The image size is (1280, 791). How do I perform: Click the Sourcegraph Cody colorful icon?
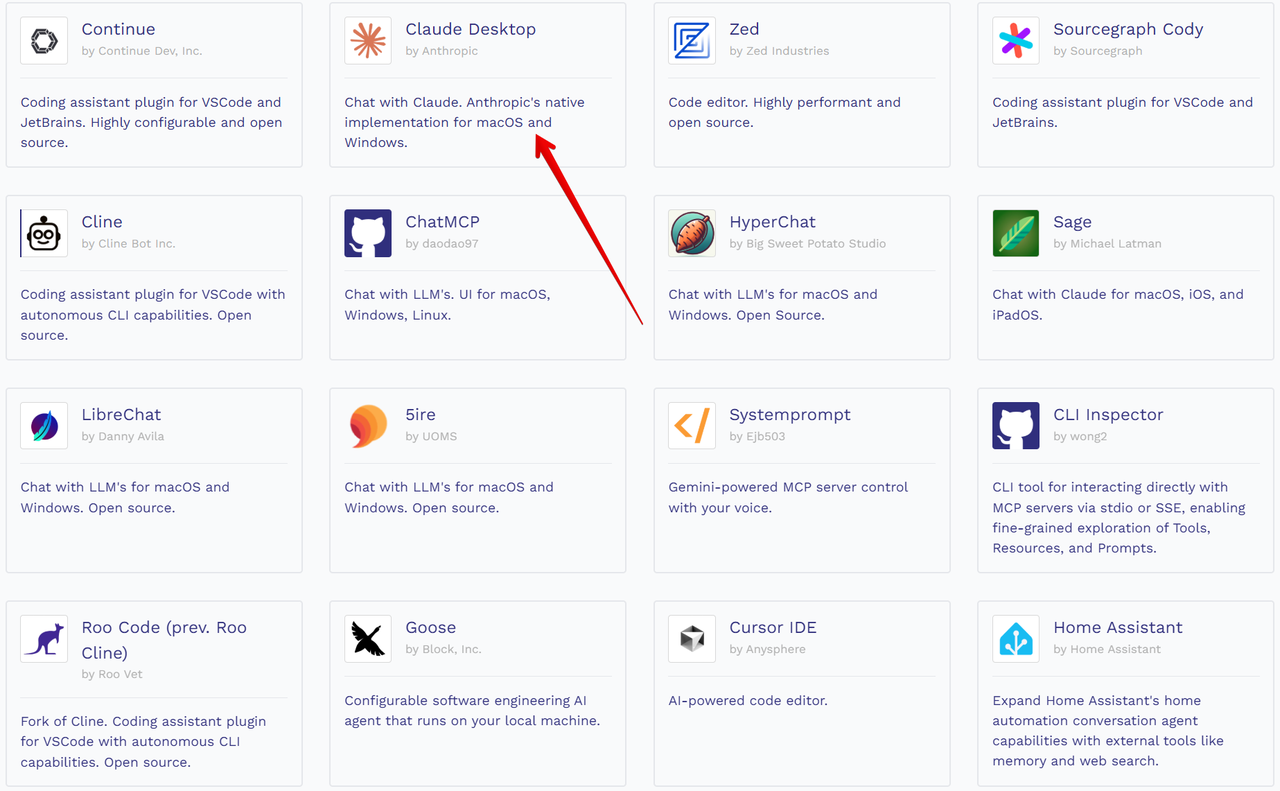click(1016, 41)
